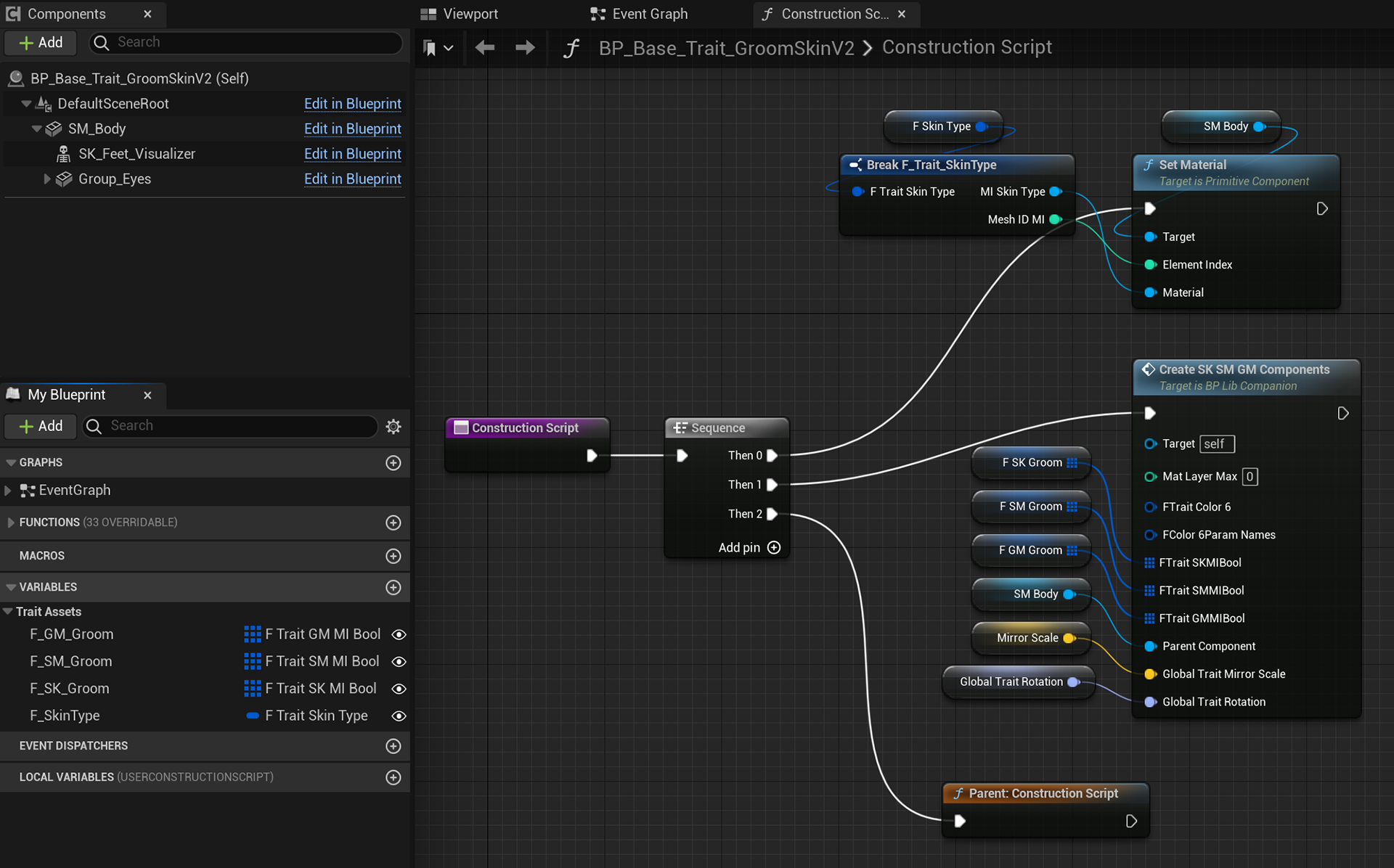Close the Construction Script tab
This screenshot has width=1394, height=868.
pyautogui.click(x=902, y=14)
